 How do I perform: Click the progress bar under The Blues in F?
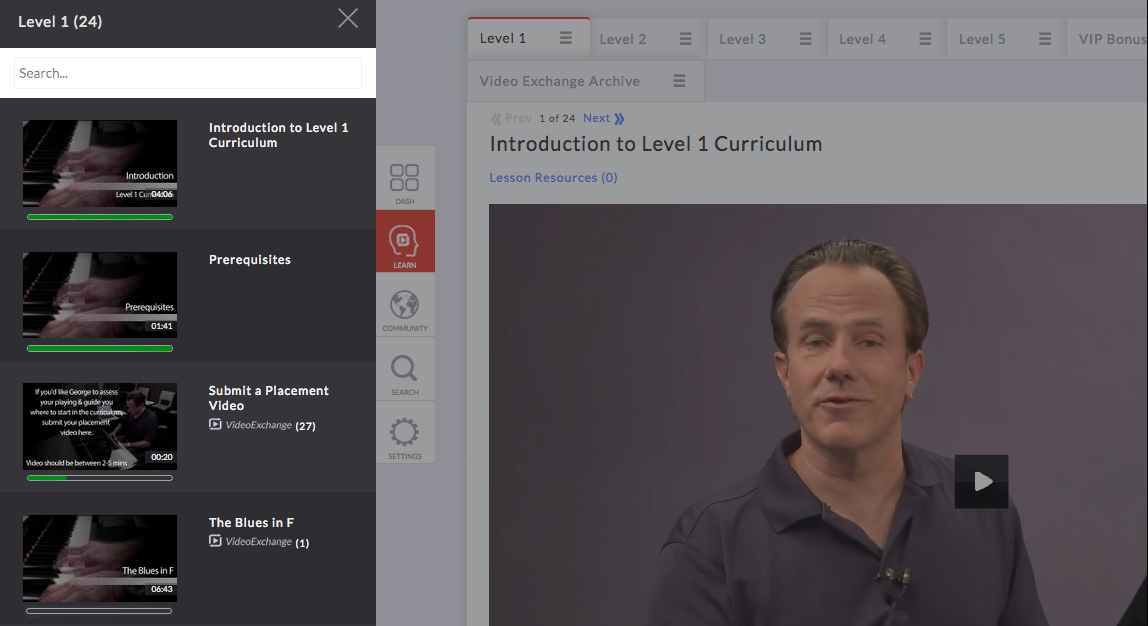(100, 611)
